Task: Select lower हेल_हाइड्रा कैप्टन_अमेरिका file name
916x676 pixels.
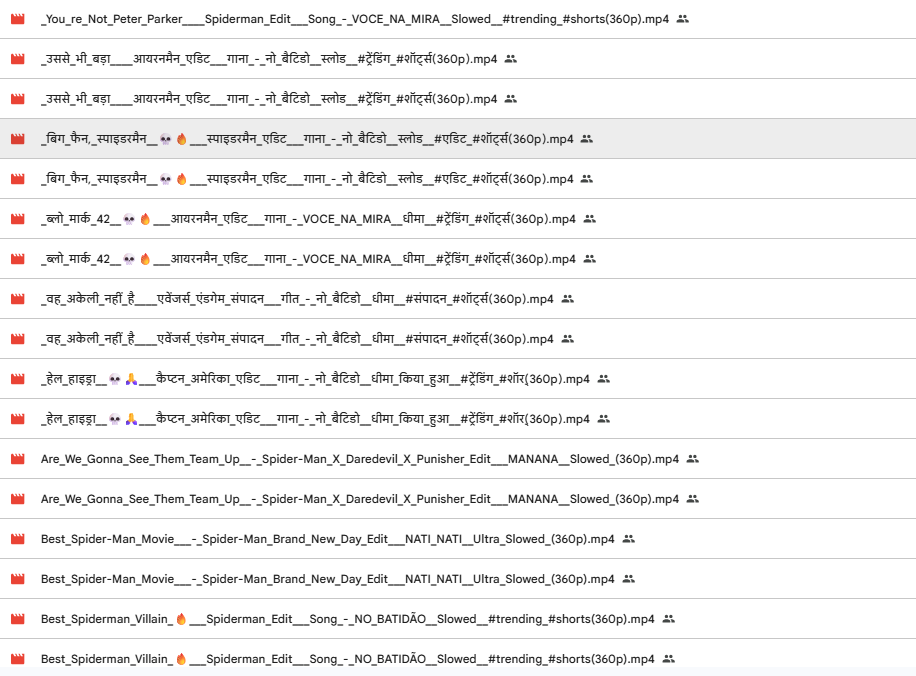Action: (x=315, y=419)
